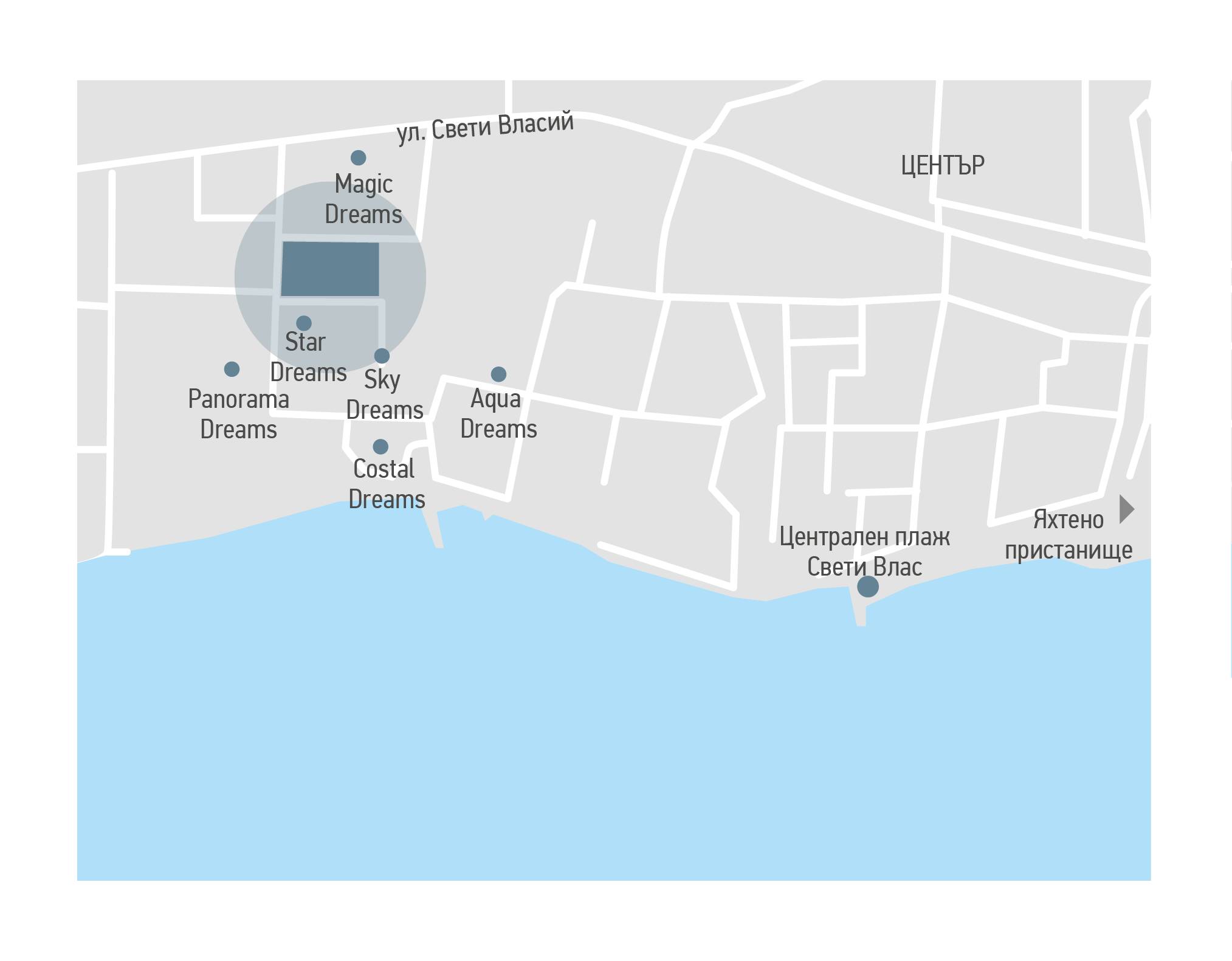This screenshot has width=1232, height=961.
Task: Click the Magic Dreams location dot
Action: 359,158
